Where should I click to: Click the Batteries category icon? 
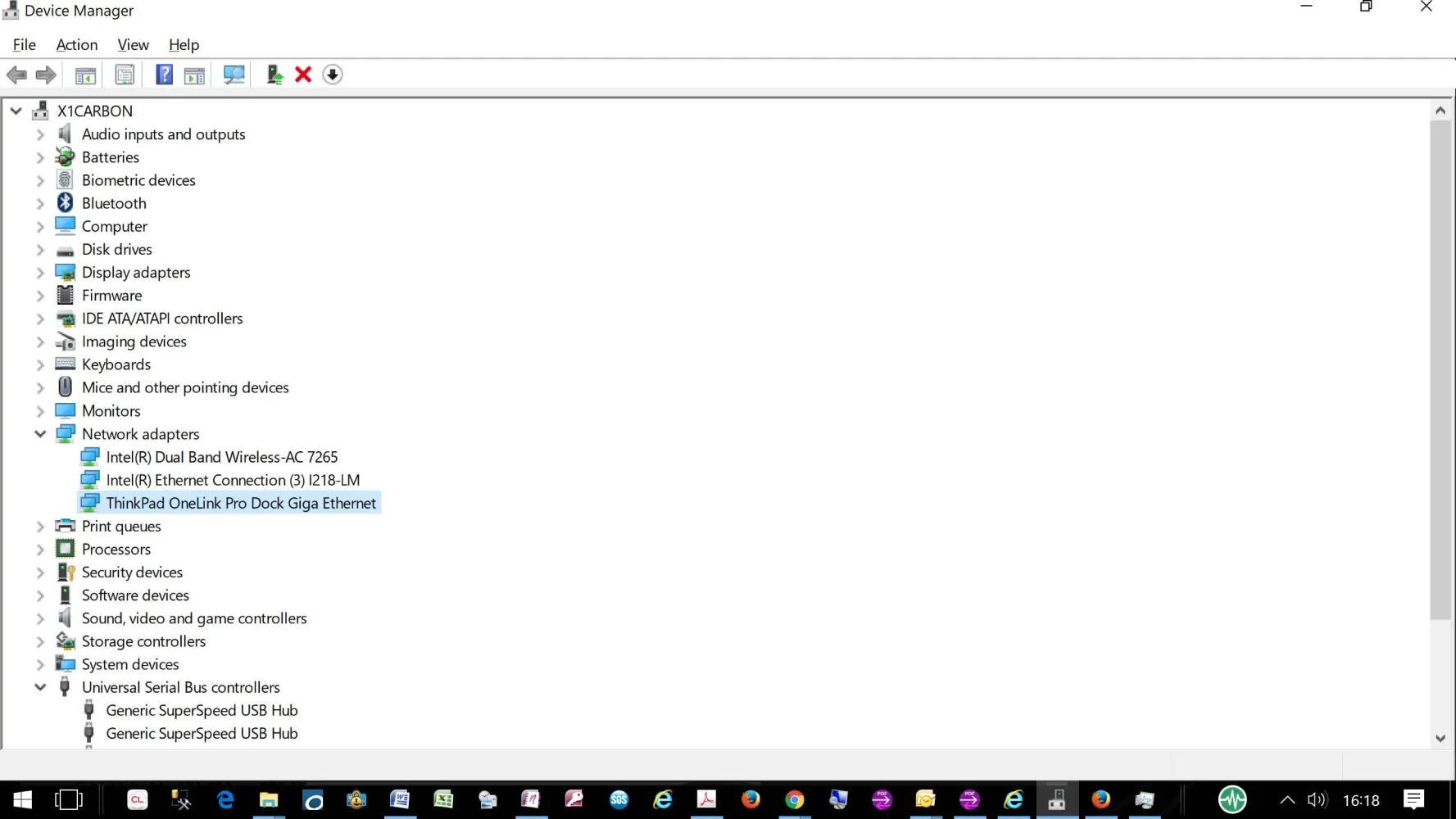[x=66, y=156]
